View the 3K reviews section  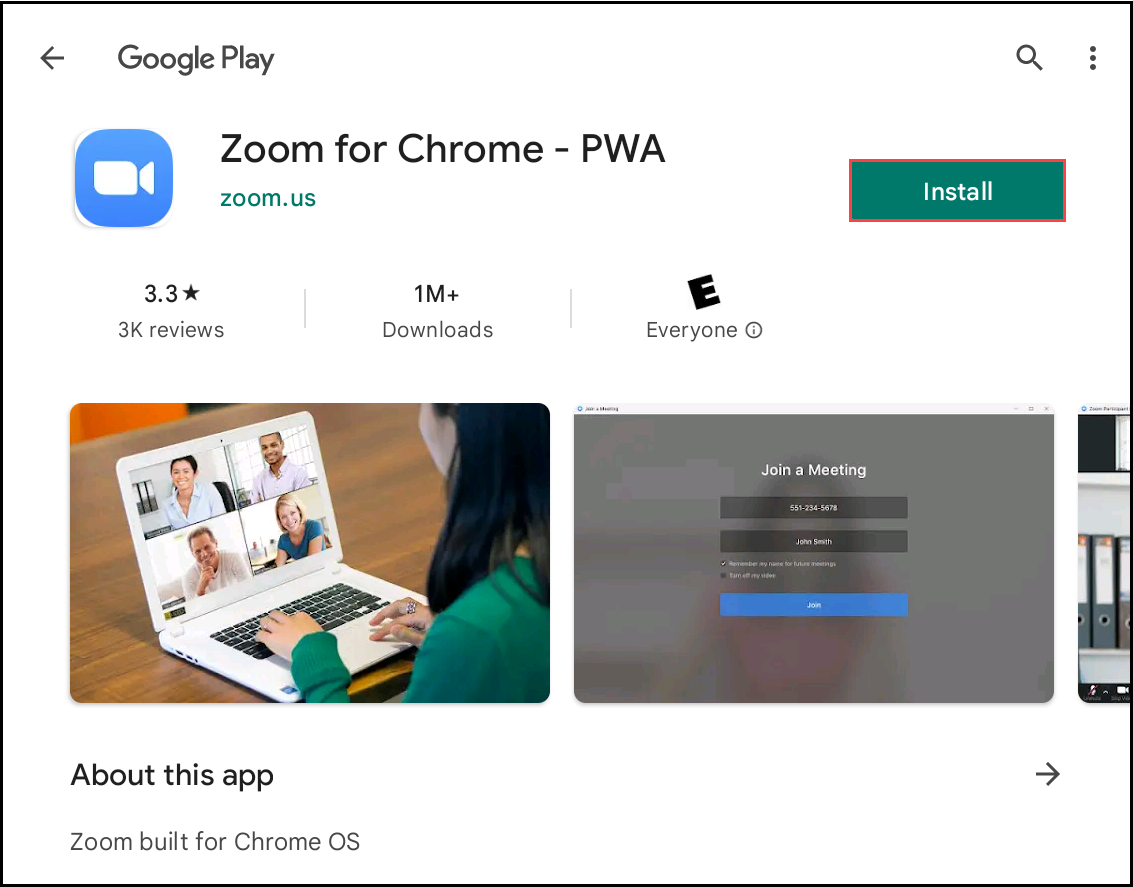coord(171,330)
